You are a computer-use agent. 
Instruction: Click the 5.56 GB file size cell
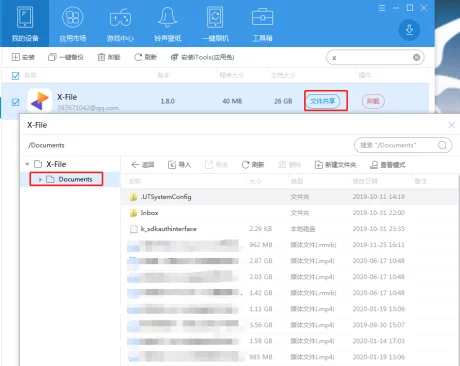[x=261, y=325]
